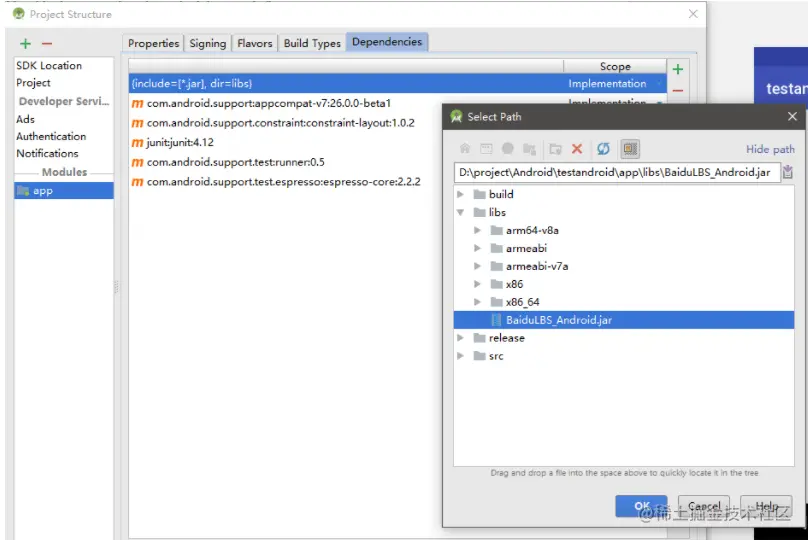Click the Home directory icon in Select Path
This screenshot has height=540, width=808.
click(465, 149)
